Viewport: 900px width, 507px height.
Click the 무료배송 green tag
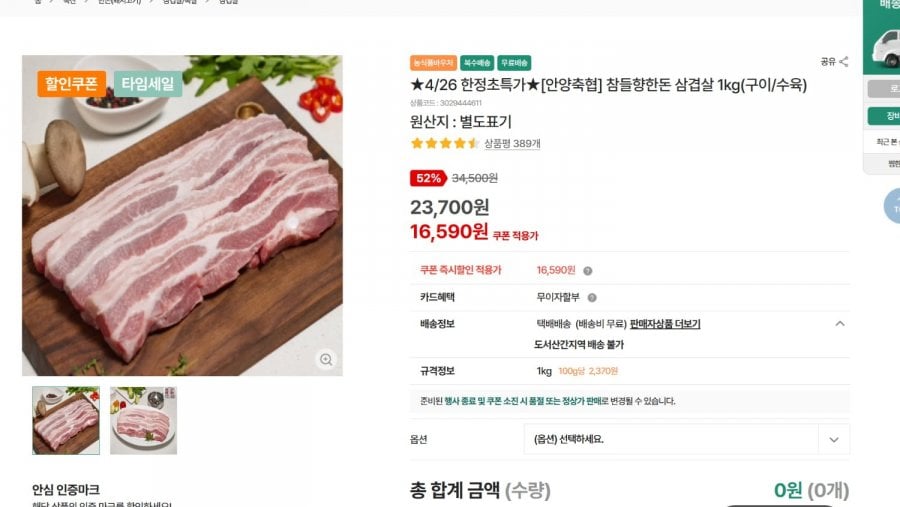pos(514,62)
